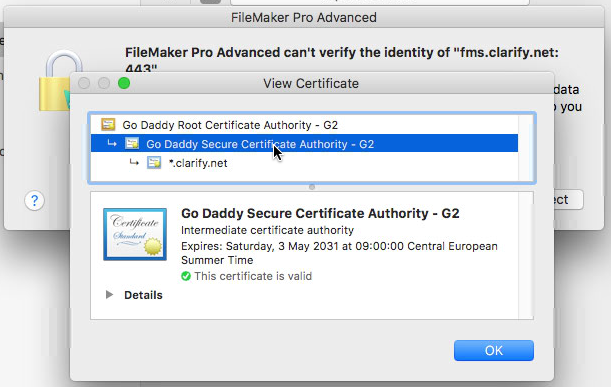Viewport: 611px width, 387px height.
Task: Click the "can't verify the identity" warning heading
Action: [x=342, y=60]
